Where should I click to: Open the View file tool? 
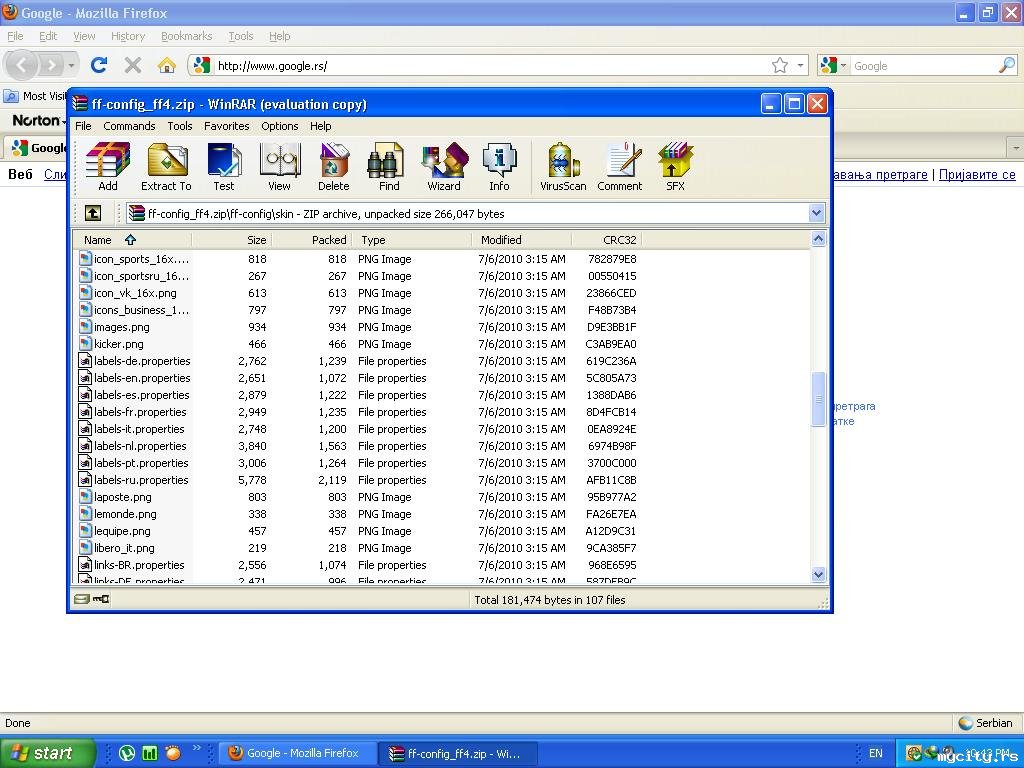point(279,167)
